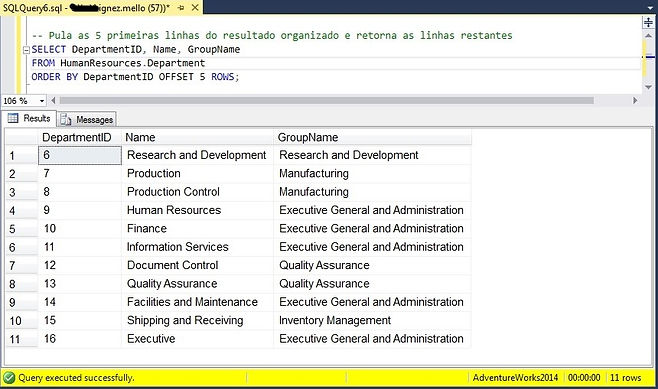Click the Results grid icon
The height and width of the screenshot is (389, 658).
point(13,118)
